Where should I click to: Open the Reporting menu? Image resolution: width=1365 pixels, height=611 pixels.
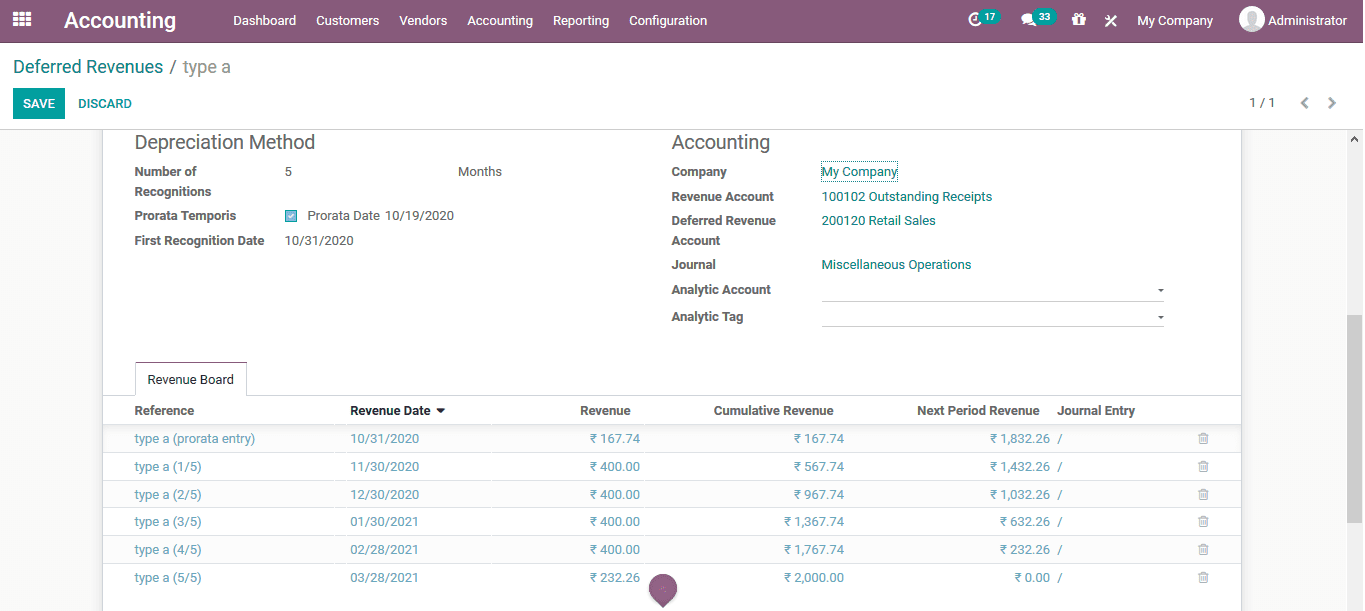tap(580, 19)
